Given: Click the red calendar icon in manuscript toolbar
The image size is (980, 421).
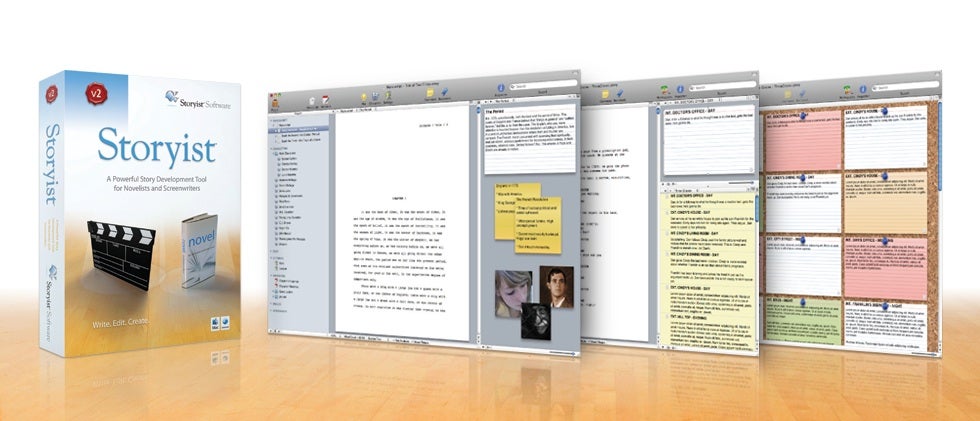Looking at the screenshot, I should point(326,101).
